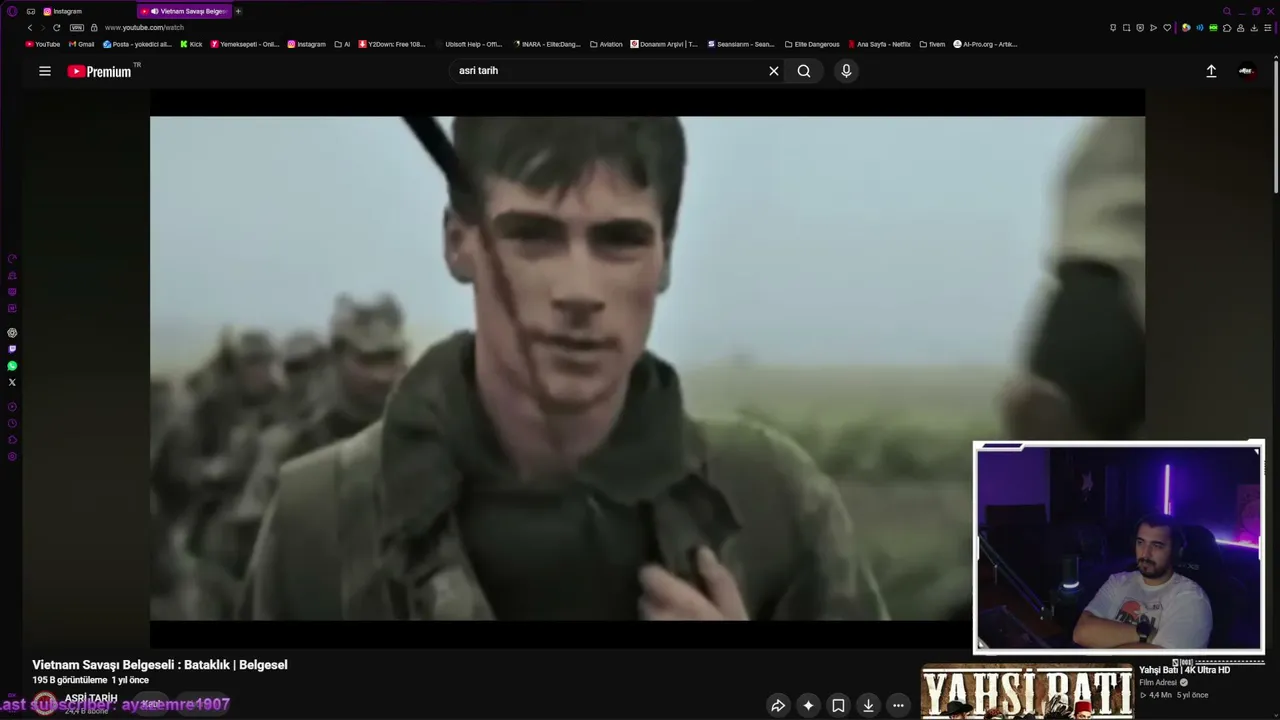Go to YouTube Premium home logo
Screen dimensions: 1280x720
coord(100,71)
